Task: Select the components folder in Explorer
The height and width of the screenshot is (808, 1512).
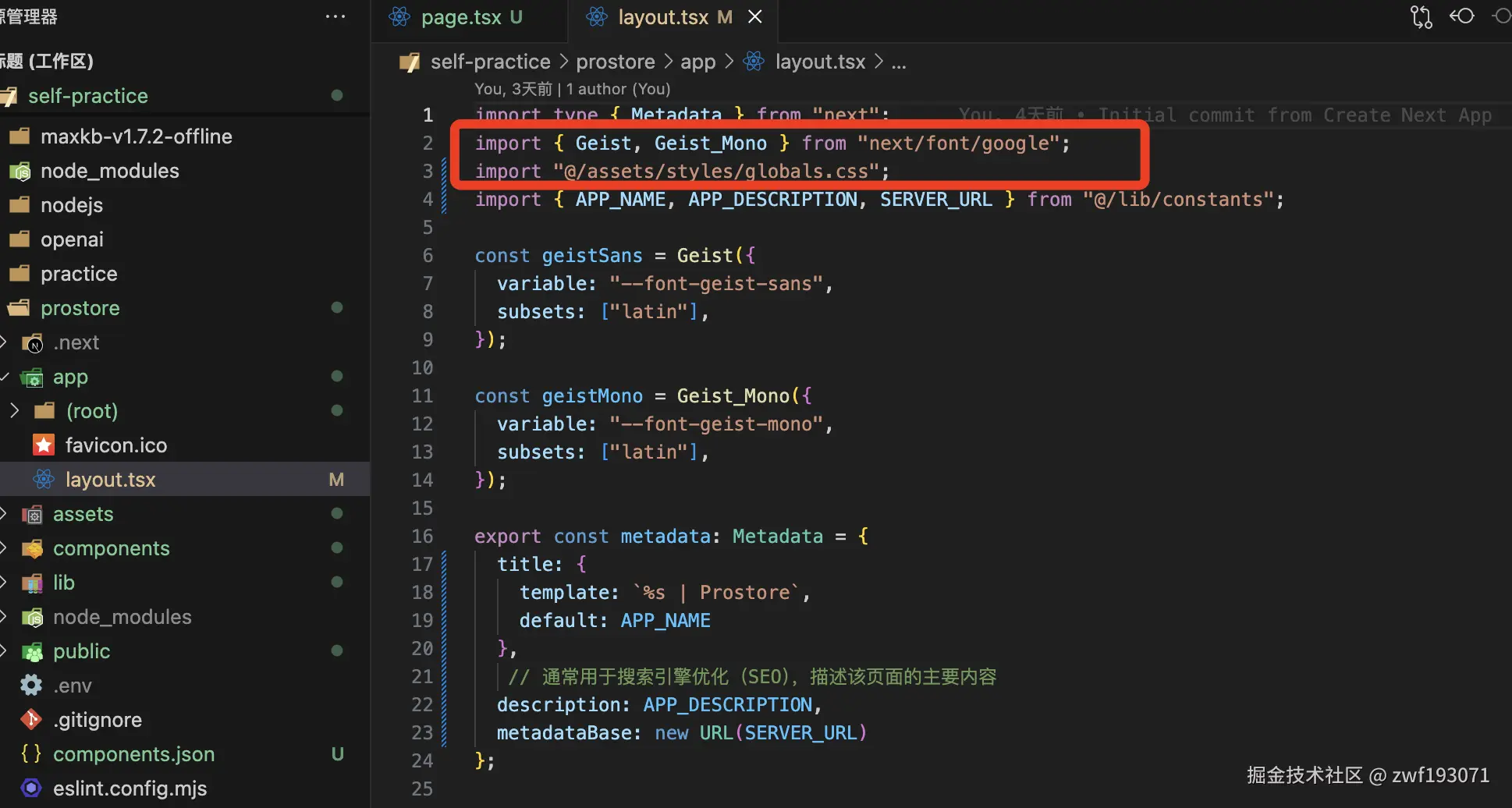Action: pyautogui.click(x=185, y=548)
